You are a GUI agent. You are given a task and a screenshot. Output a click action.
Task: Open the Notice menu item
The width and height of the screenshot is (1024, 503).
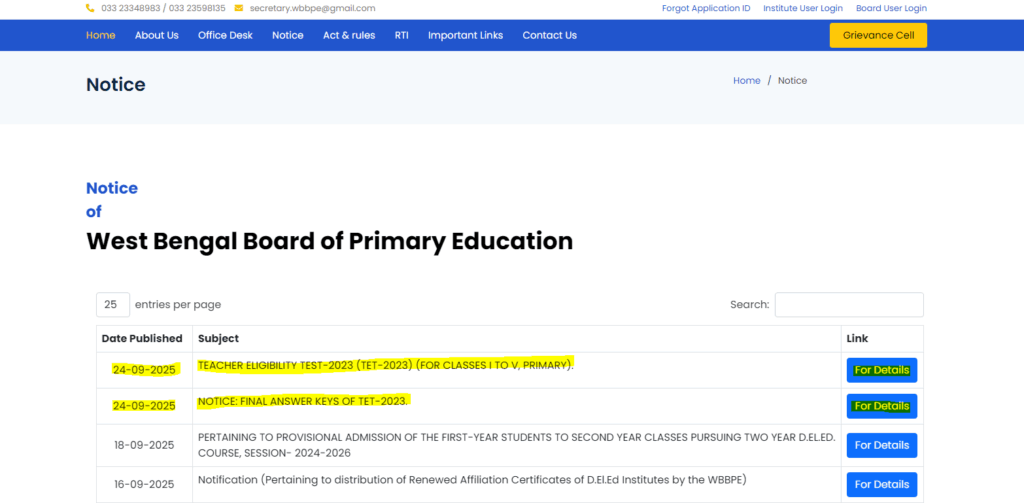coord(288,35)
